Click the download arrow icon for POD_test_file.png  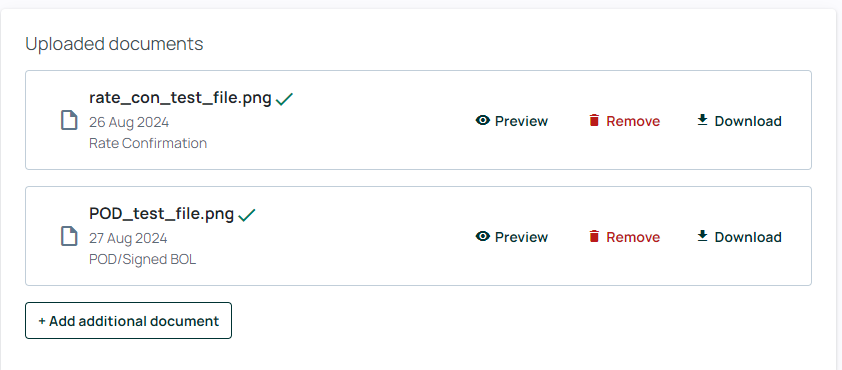[702, 236]
